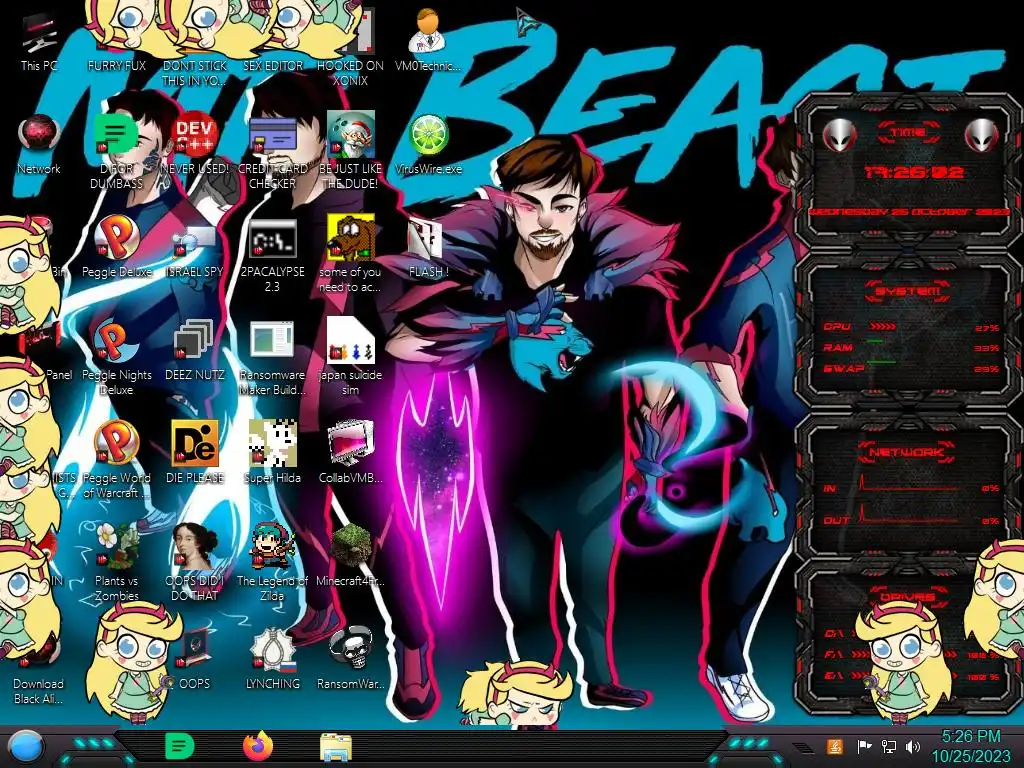Open the network tray icon

(889, 747)
